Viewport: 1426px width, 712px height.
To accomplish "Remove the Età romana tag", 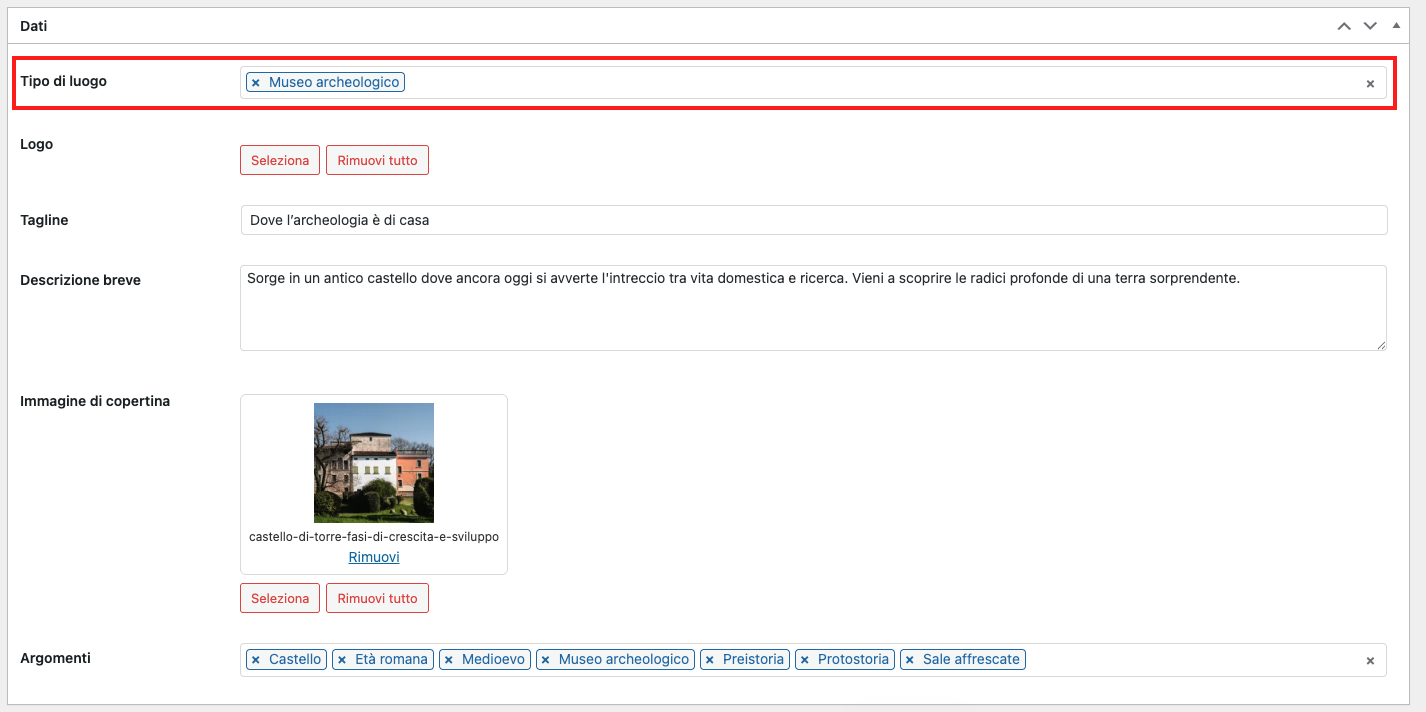I will (x=342, y=660).
